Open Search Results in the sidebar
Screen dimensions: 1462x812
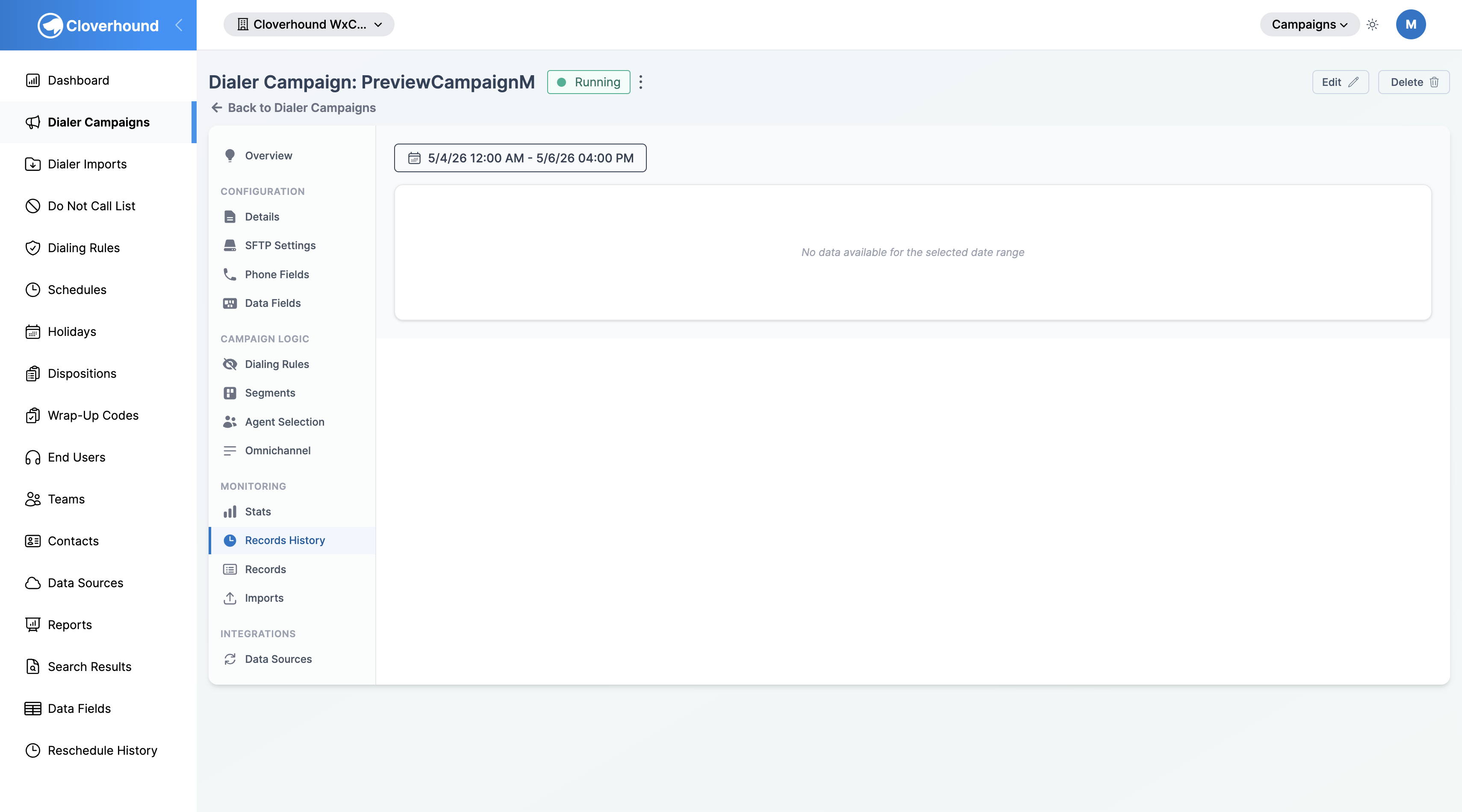(x=97, y=667)
